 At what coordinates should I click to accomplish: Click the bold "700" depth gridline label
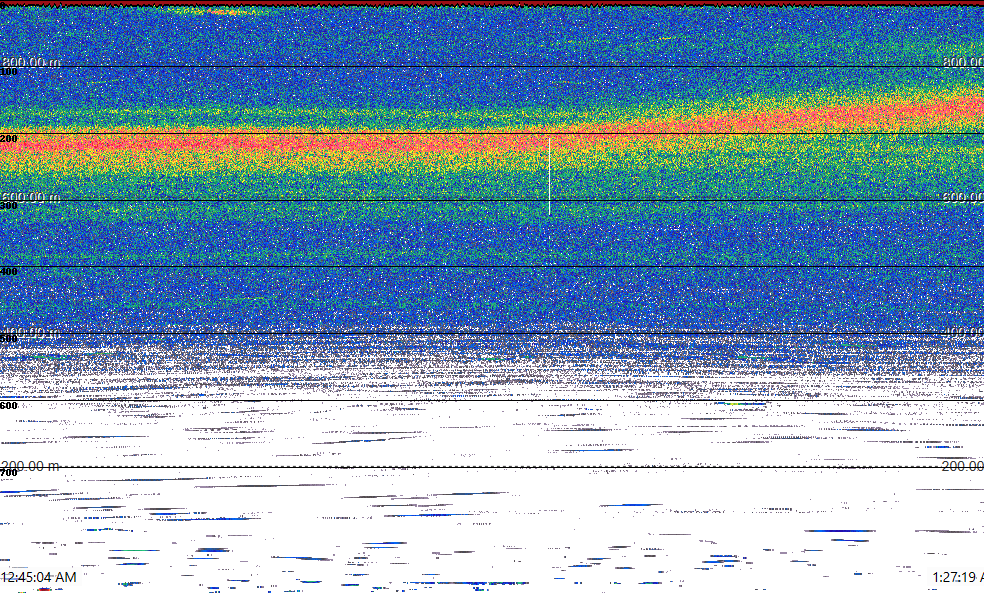(9, 472)
